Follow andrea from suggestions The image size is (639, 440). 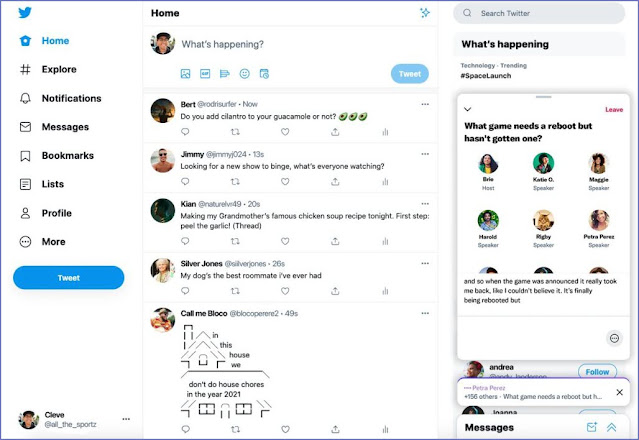tap(597, 371)
